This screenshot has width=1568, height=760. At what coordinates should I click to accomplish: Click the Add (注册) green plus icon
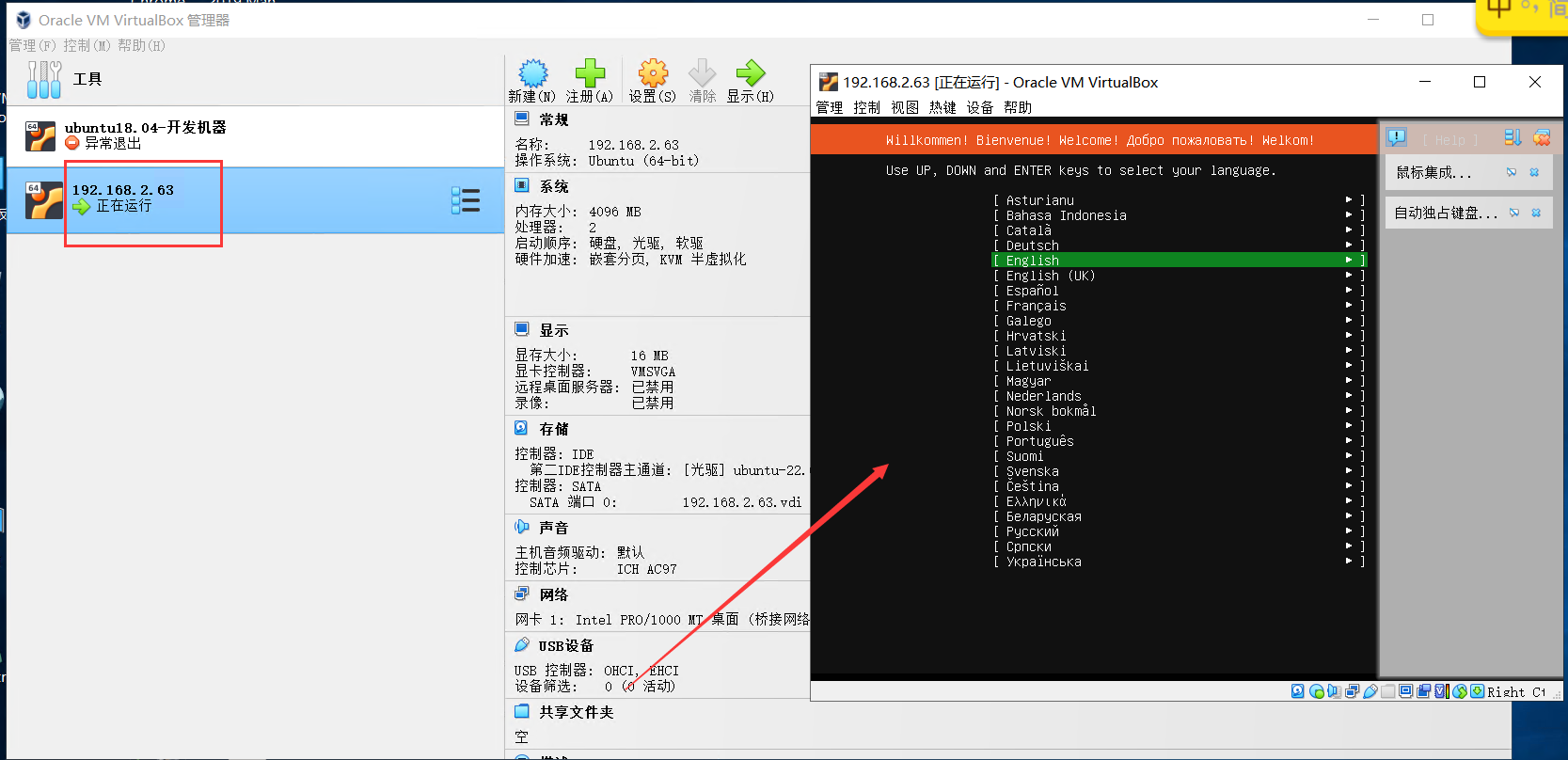590,72
